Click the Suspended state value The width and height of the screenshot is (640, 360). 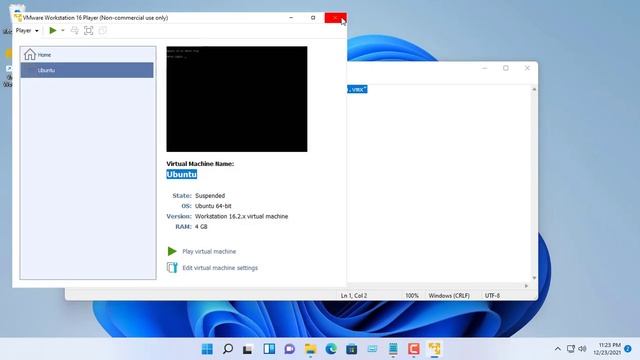(x=210, y=196)
